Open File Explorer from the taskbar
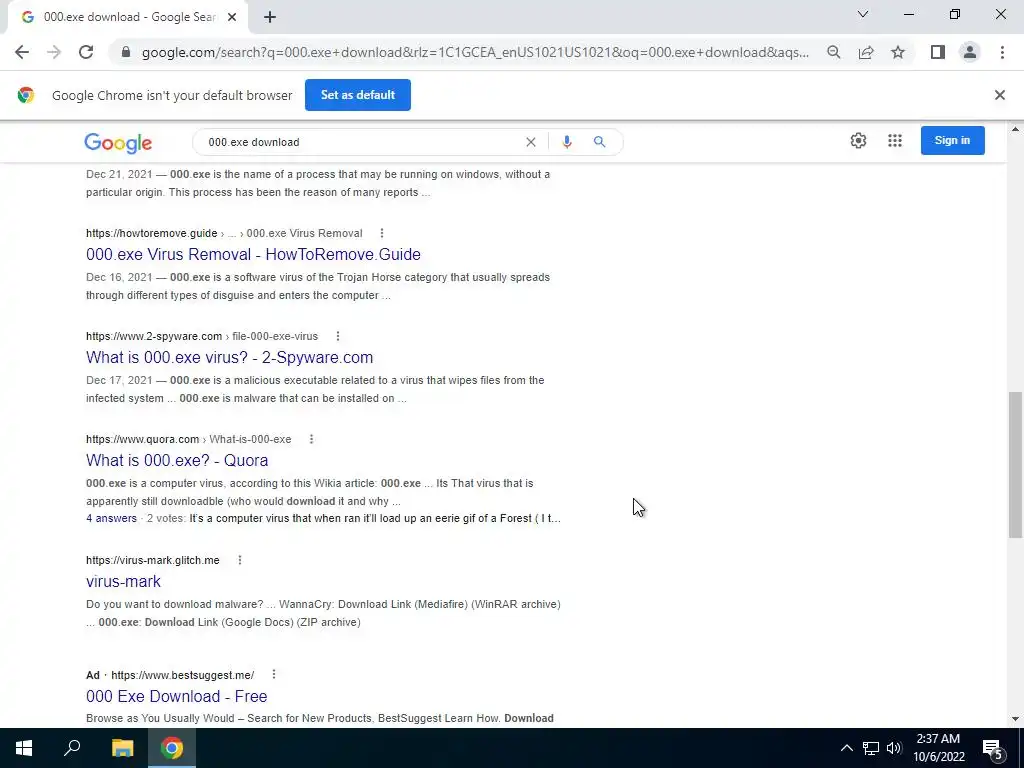This screenshot has height=768, width=1024. [x=122, y=748]
